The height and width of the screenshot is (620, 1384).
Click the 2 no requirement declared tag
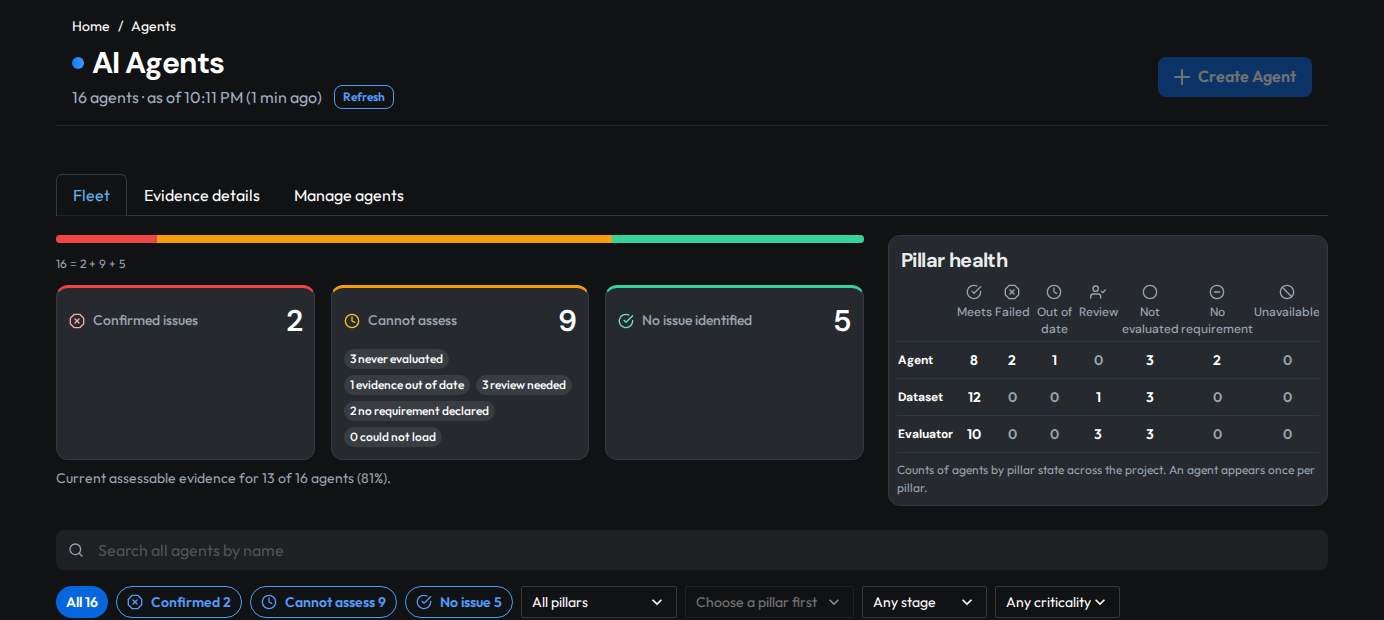pos(419,411)
